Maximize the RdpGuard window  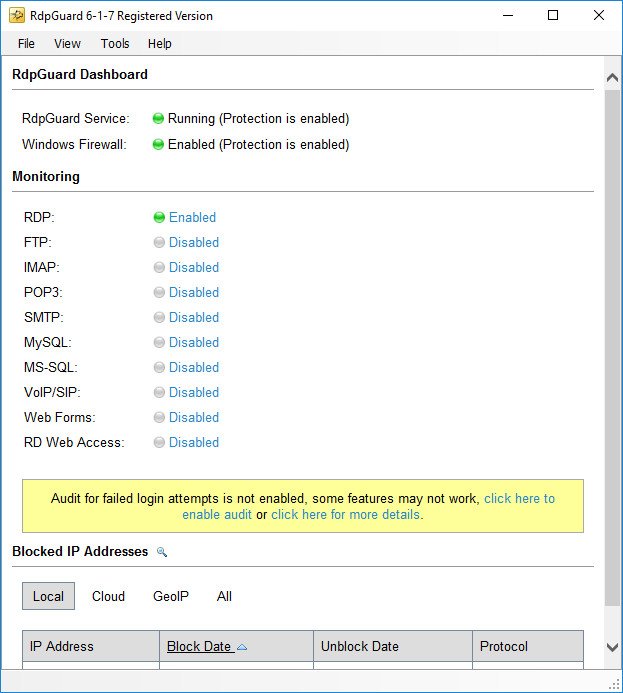(553, 15)
